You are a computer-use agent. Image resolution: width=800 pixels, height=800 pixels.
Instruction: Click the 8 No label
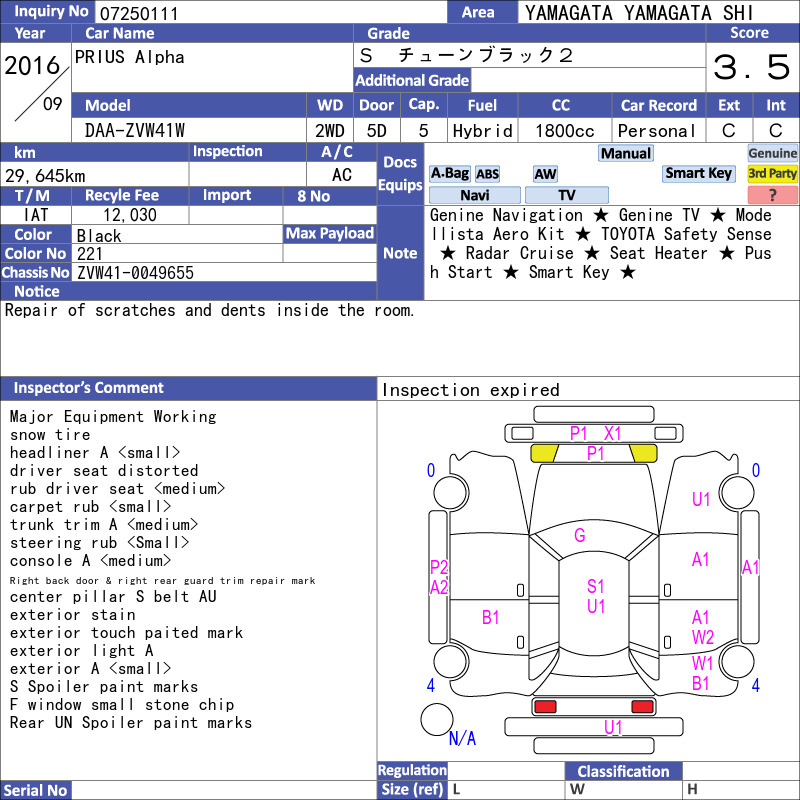point(313,196)
